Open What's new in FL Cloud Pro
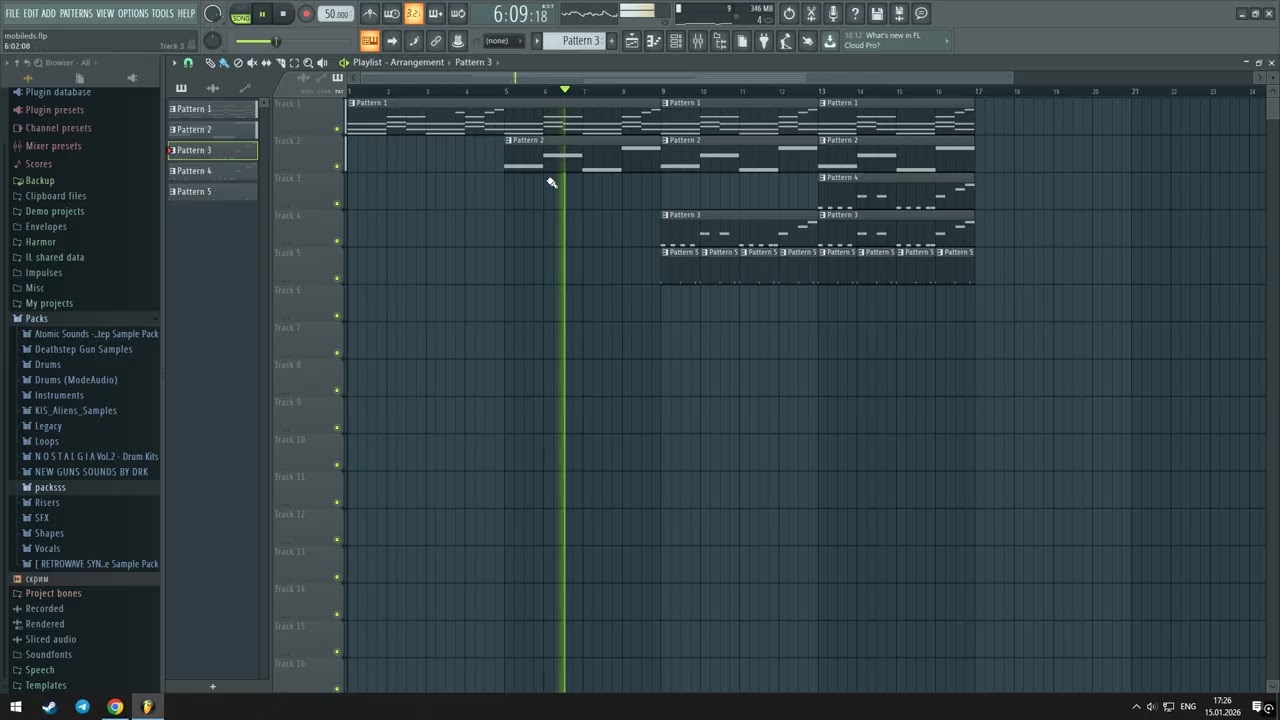1280x720 pixels. click(895, 40)
